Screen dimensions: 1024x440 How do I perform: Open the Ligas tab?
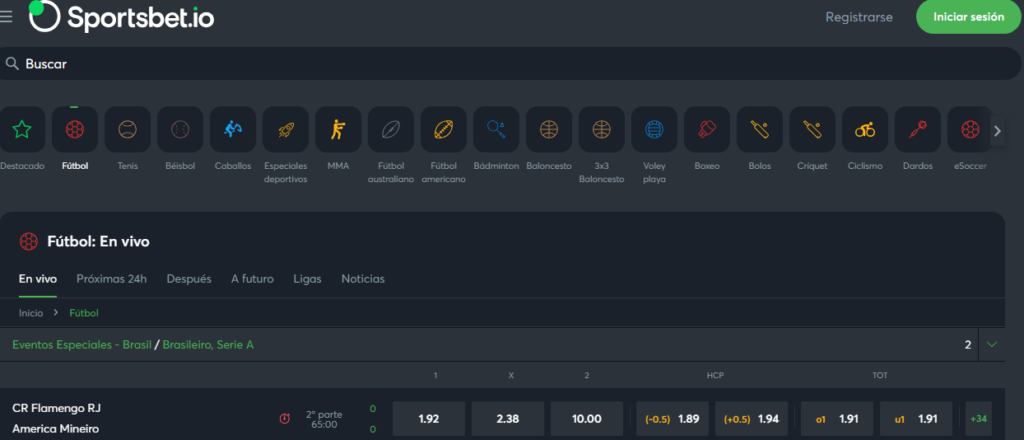pos(307,279)
